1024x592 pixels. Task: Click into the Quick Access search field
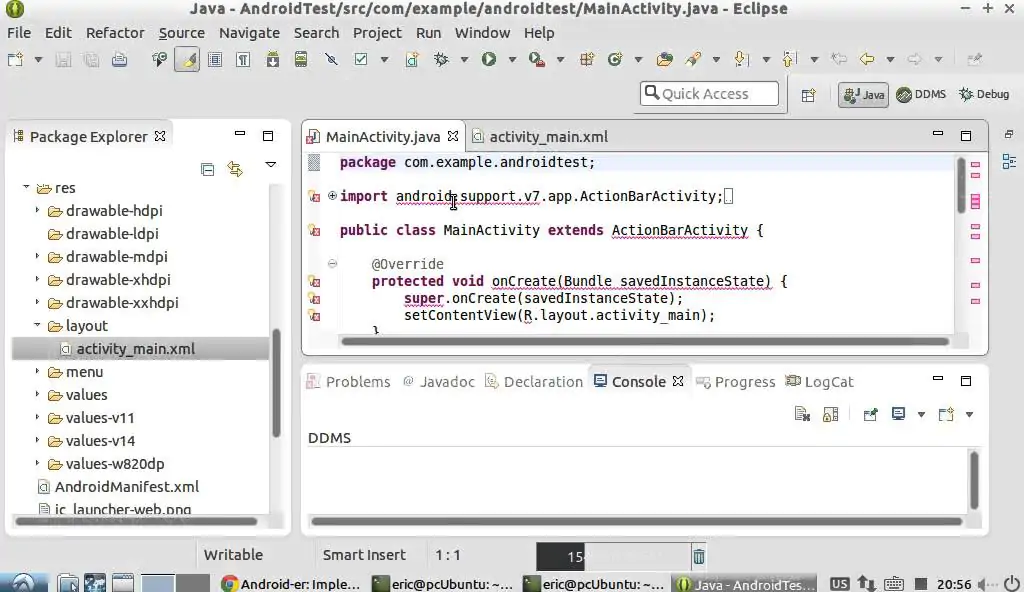pos(709,93)
